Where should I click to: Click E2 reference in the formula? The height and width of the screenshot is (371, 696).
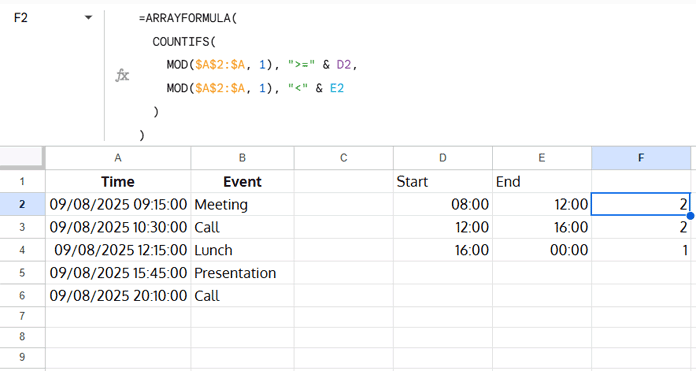[x=337, y=88]
